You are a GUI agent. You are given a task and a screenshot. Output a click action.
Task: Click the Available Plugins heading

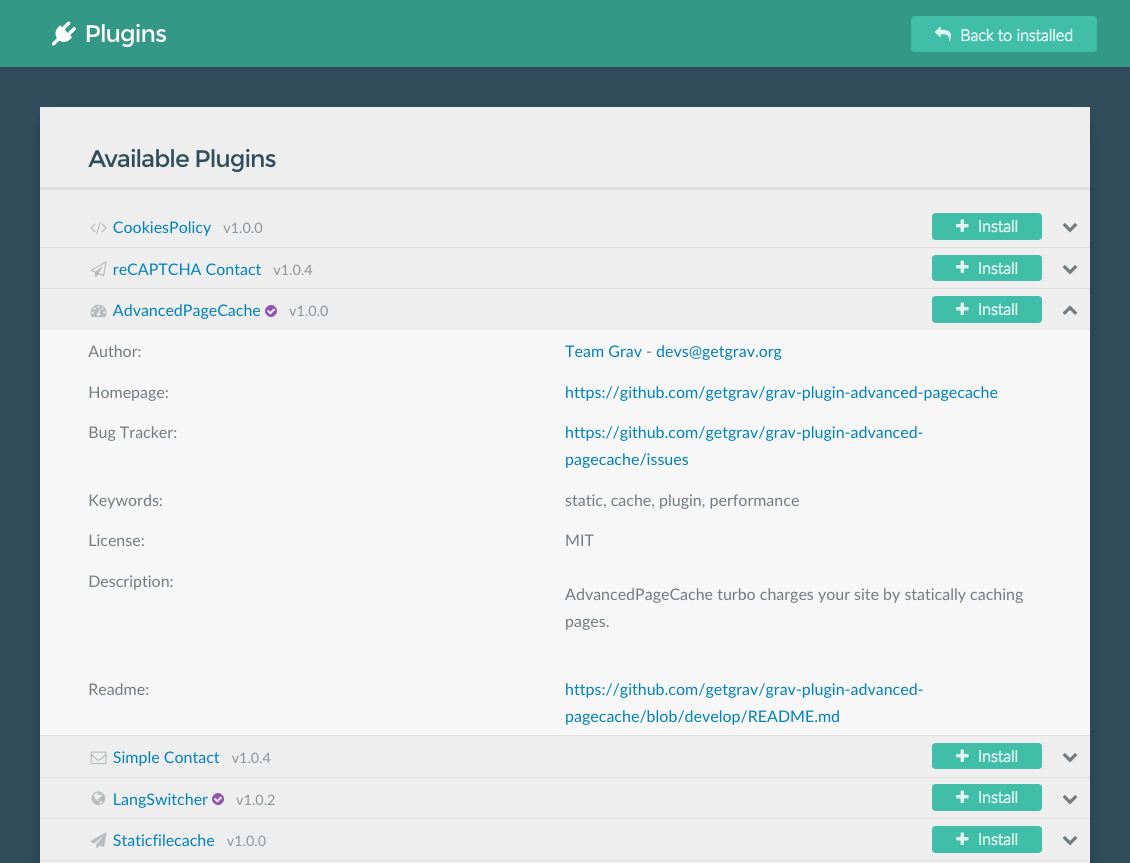[x=182, y=158]
